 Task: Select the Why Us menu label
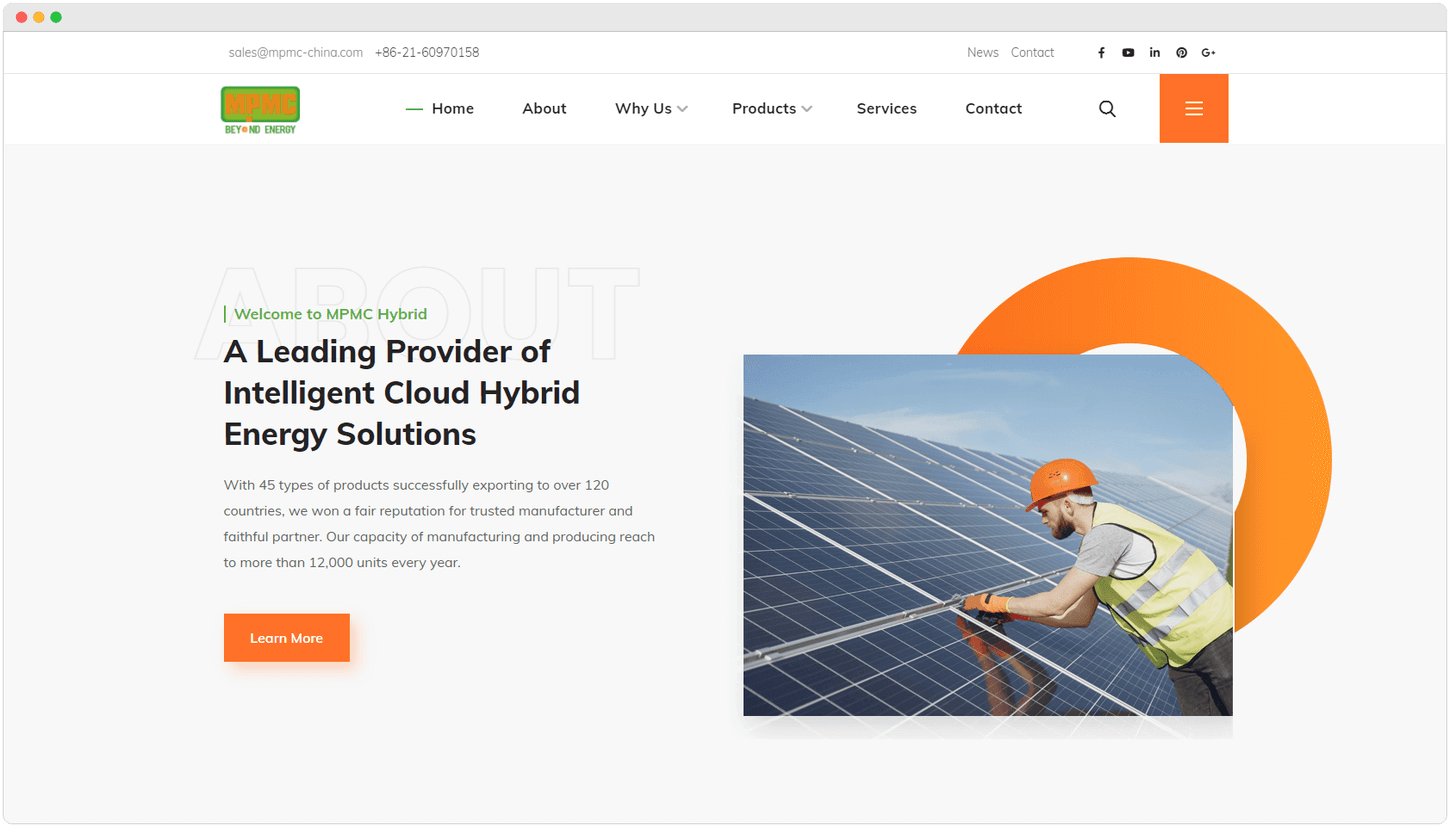tap(643, 109)
